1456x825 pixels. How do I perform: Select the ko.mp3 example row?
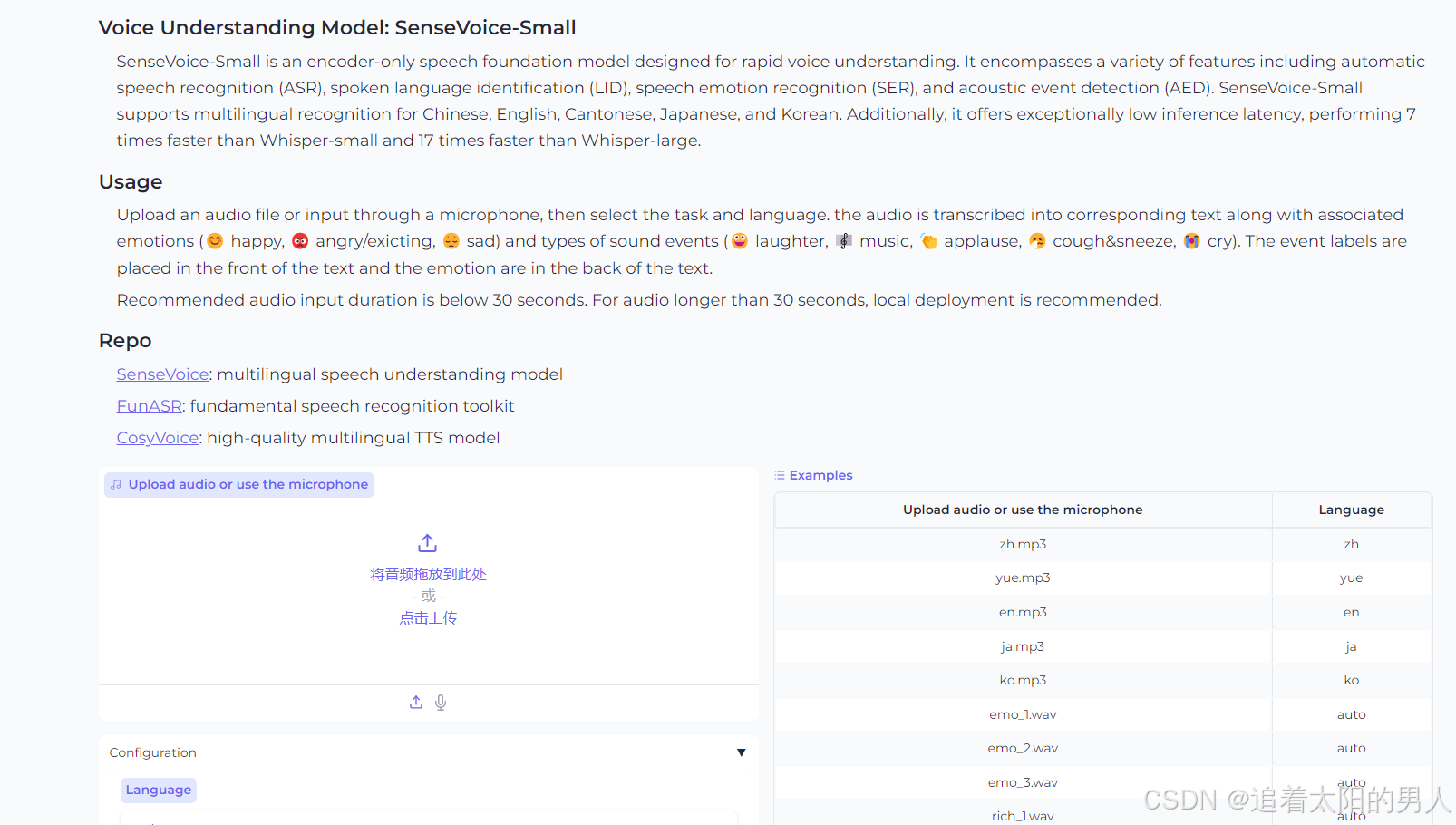(1103, 680)
